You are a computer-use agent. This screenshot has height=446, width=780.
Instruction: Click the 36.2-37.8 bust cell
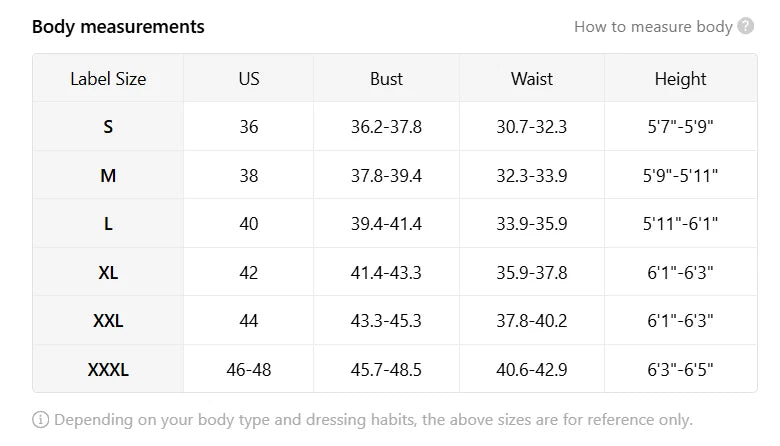tap(386, 127)
